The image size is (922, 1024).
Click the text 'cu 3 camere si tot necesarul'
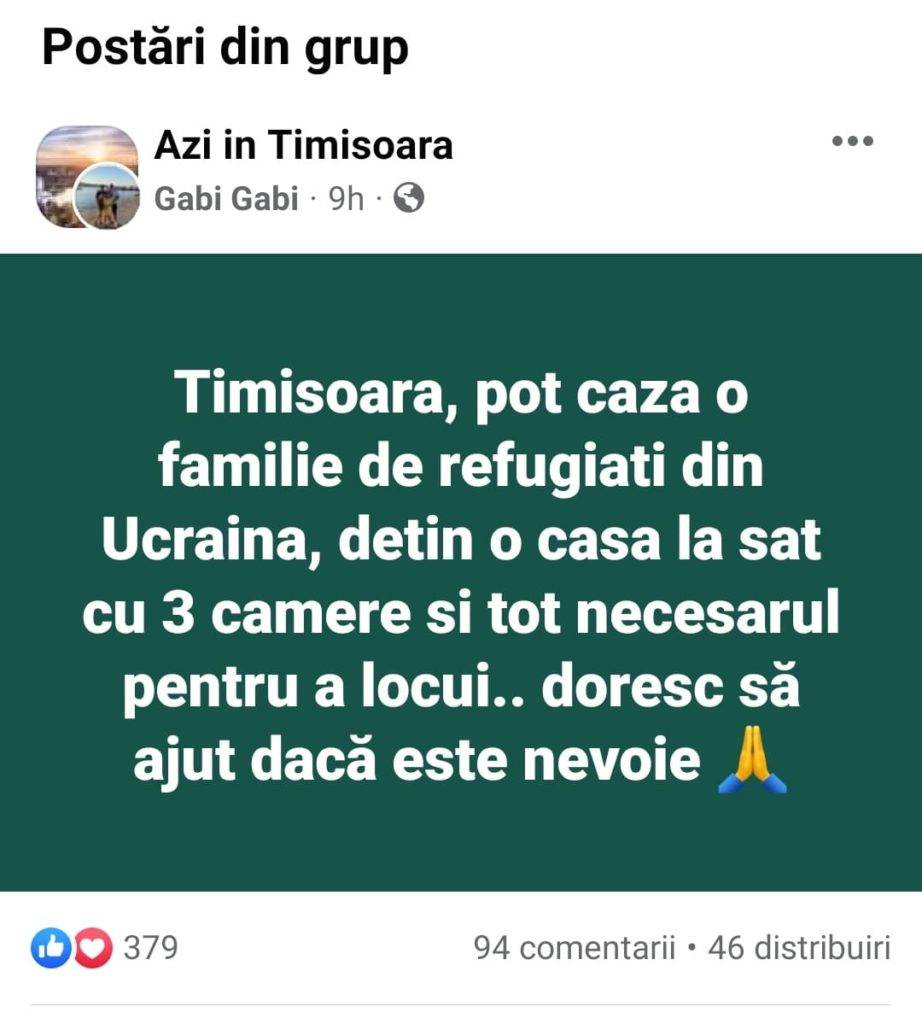(461, 613)
